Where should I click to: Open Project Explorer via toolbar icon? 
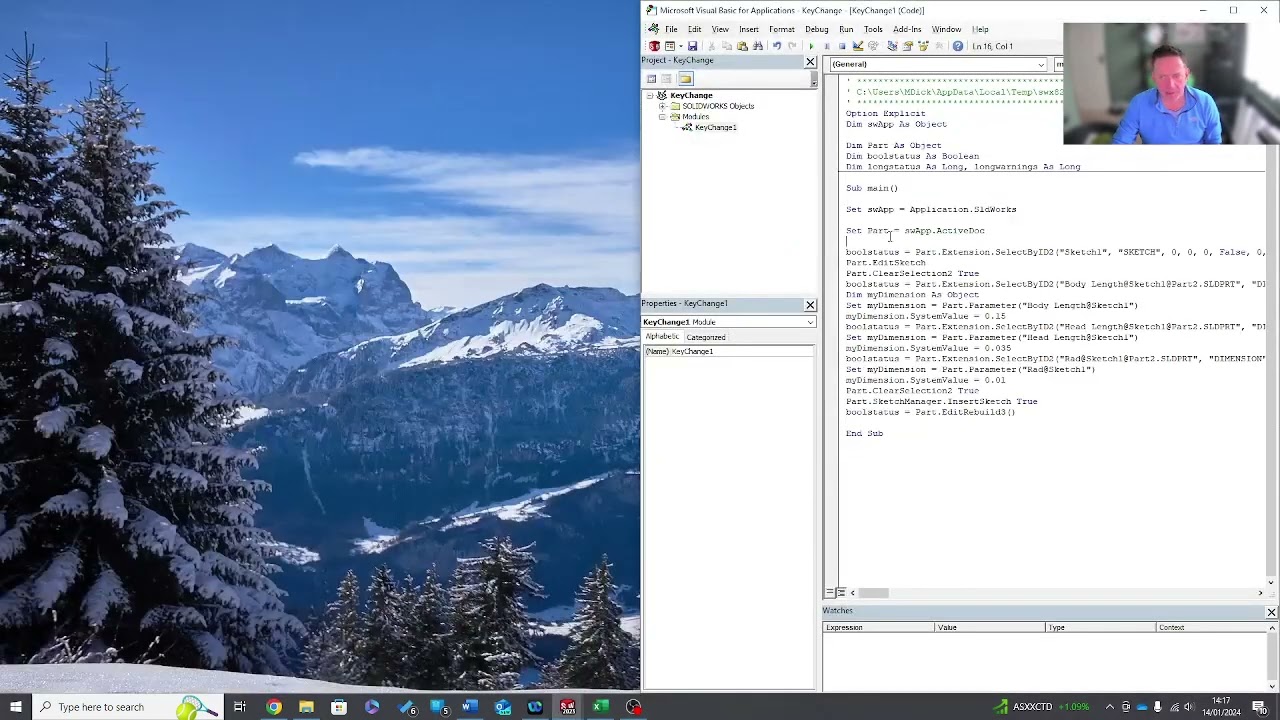(892, 46)
